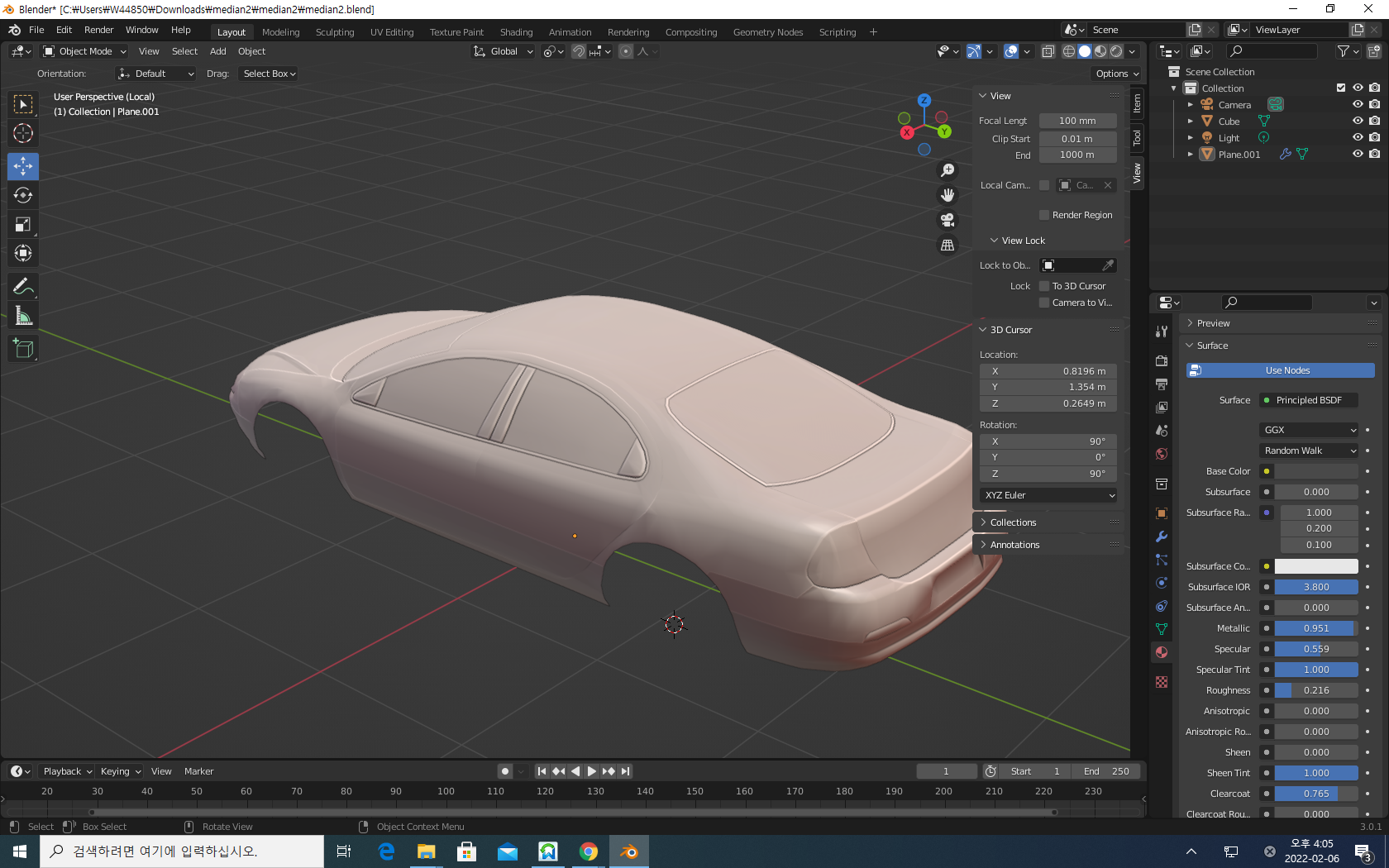Play the animation in the timeline
Image resolution: width=1389 pixels, height=868 pixels.
[592, 771]
